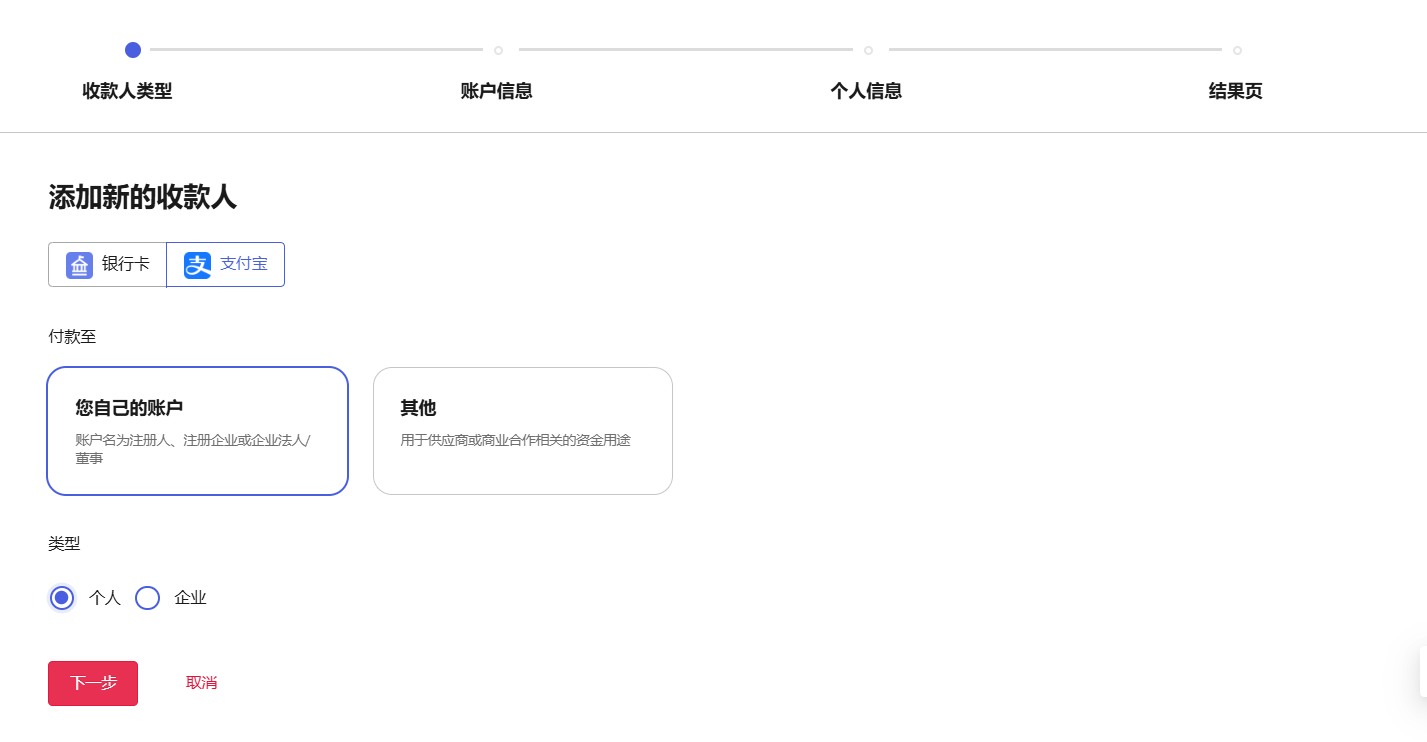
Task: Click the step dot beside 个人信息
Action: tap(868, 50)
